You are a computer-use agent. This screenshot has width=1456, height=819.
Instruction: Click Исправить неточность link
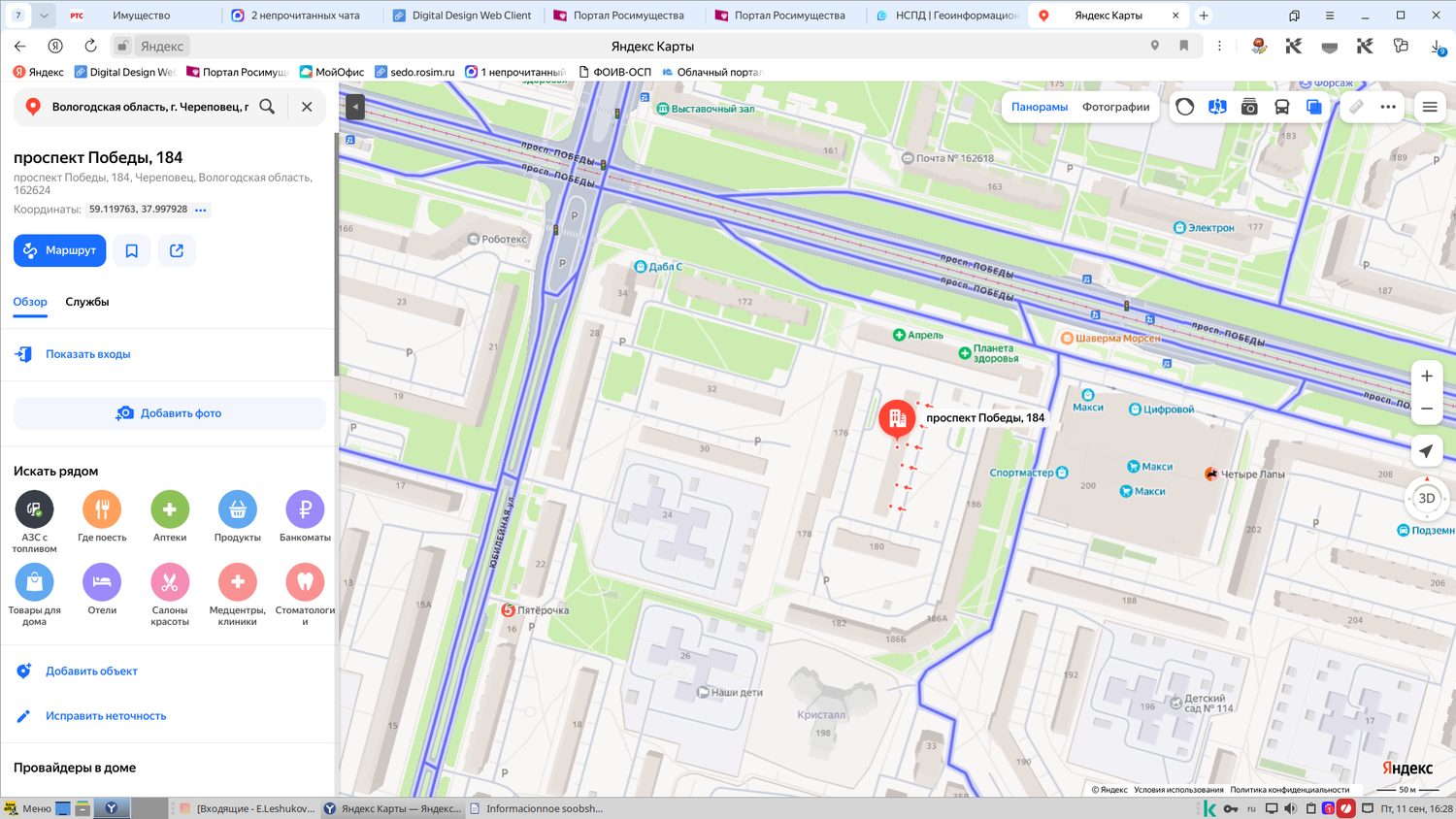pyautogui.click(x=106, y=716)
